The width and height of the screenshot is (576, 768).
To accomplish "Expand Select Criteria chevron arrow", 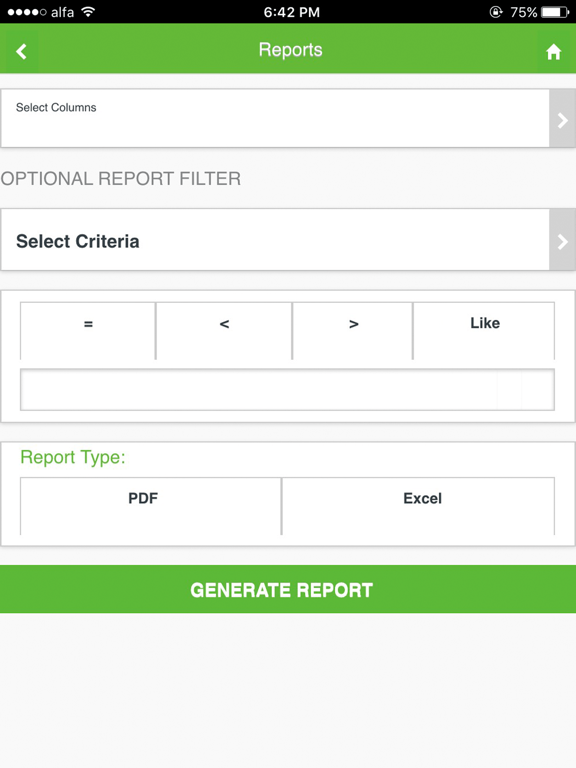I will coord(562,240).
